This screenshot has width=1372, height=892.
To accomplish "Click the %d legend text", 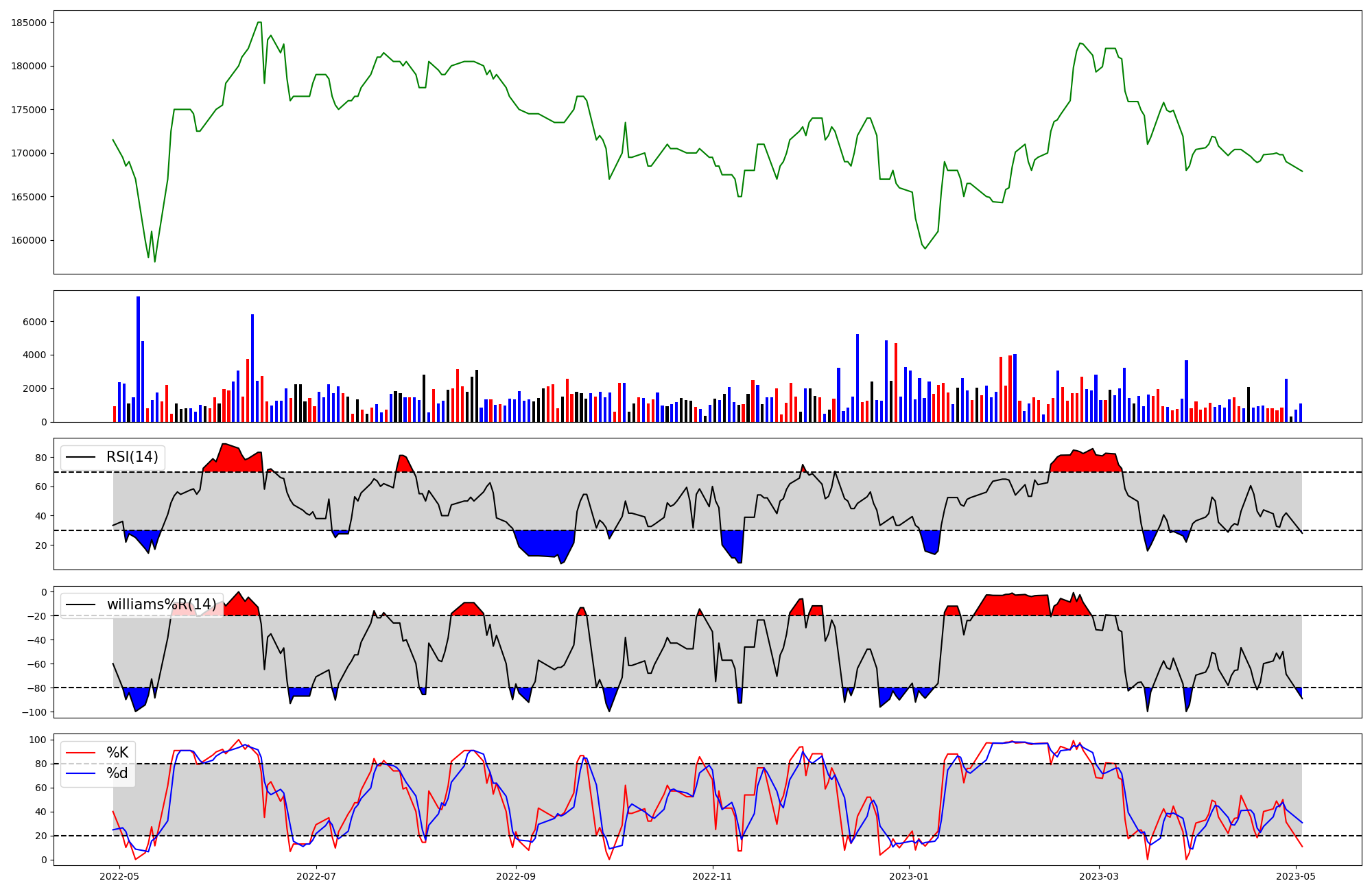I will [x=117, y=773].
